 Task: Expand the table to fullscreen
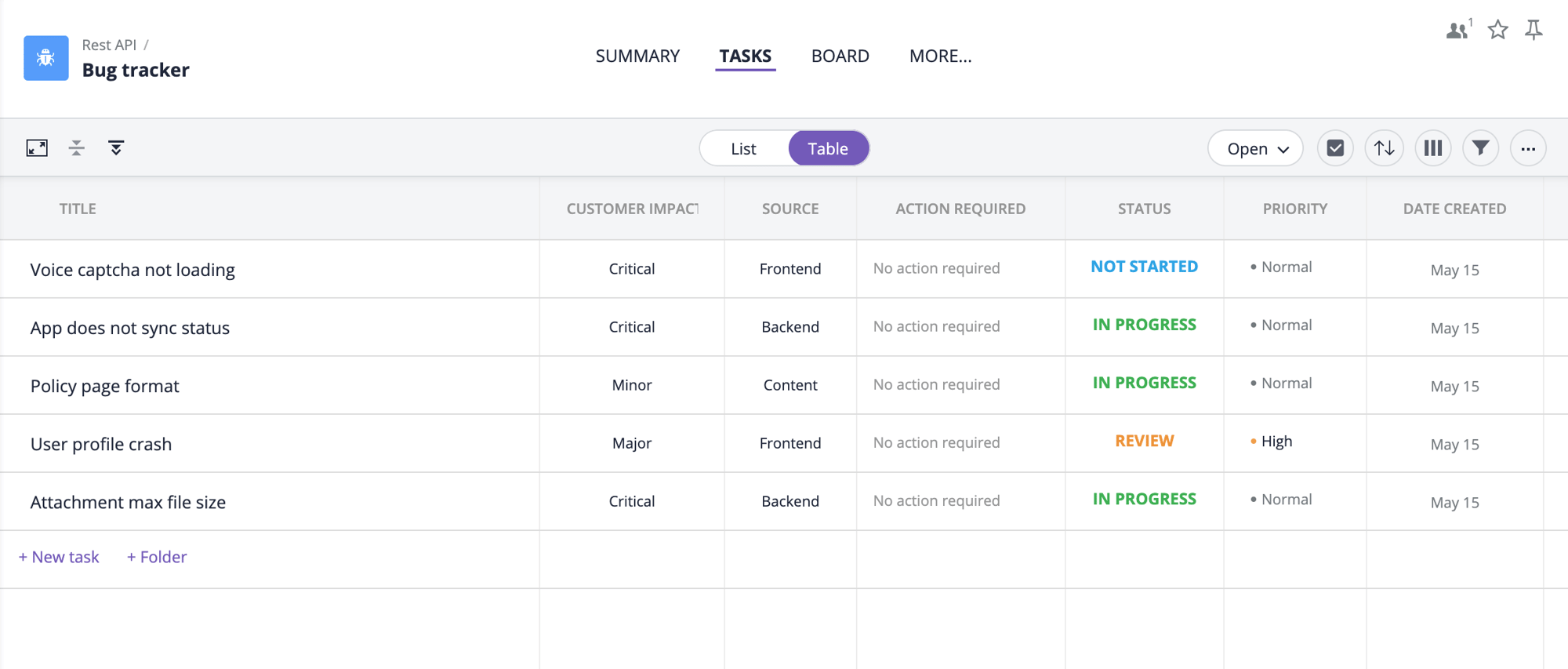[x=37, y=148]
